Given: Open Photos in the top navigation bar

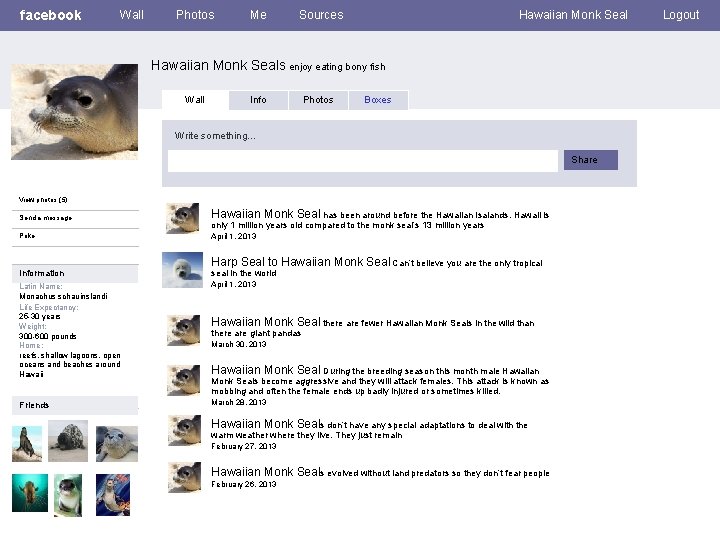Looking at the screenshot, I should [x=195, y=15].
